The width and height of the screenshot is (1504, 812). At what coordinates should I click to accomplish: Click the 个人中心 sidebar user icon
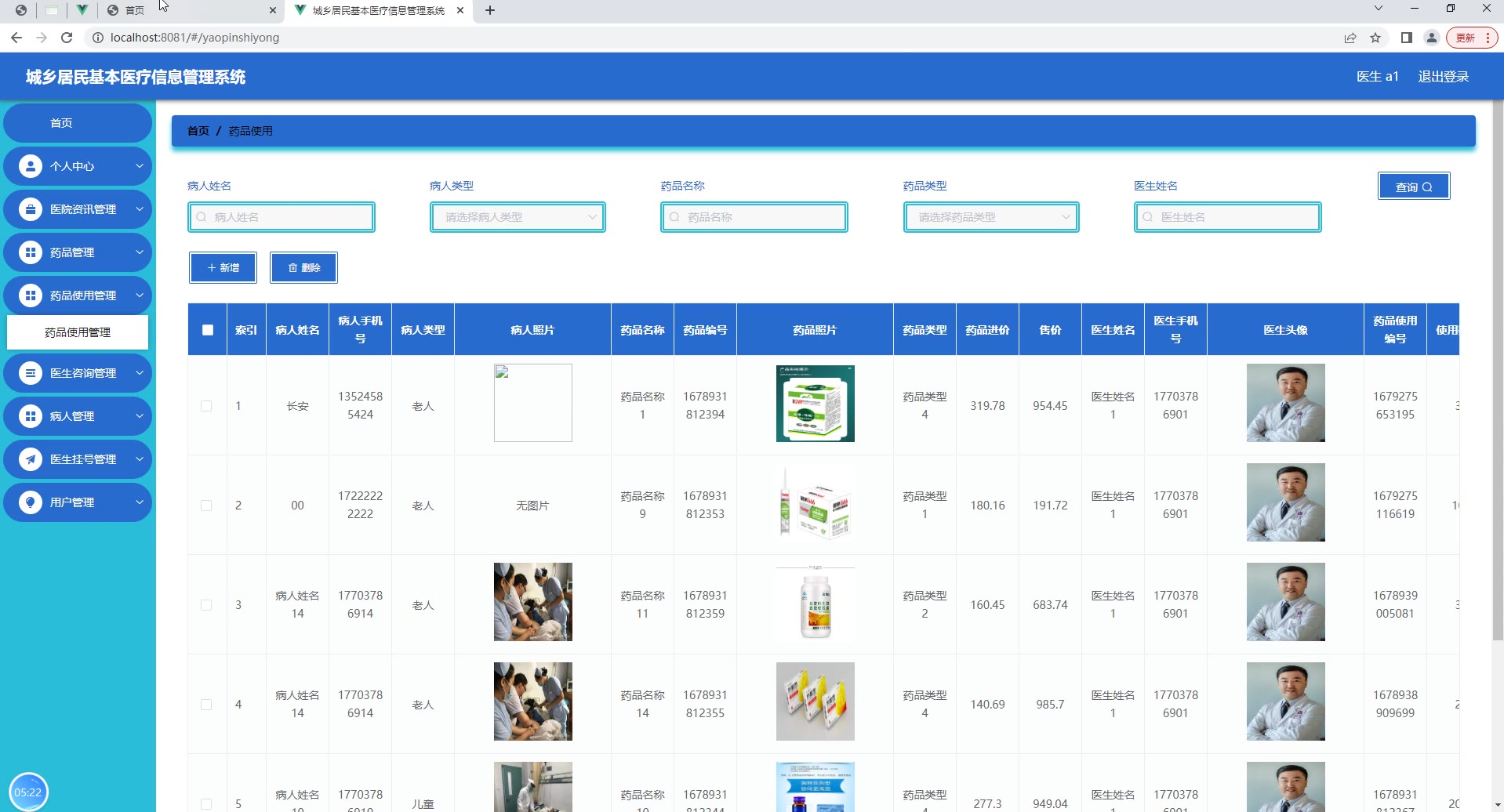pos(30,166)
